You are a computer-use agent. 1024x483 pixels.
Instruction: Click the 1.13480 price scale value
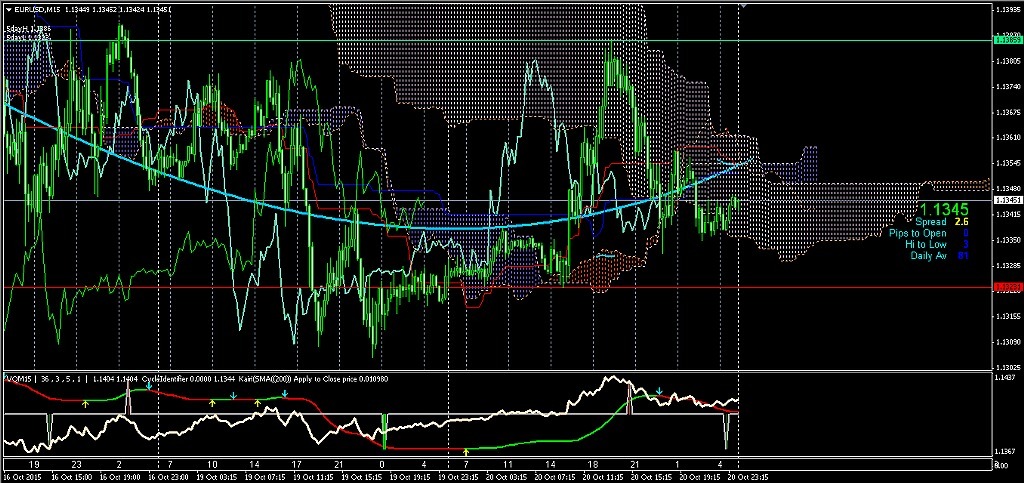[1006, 188]
